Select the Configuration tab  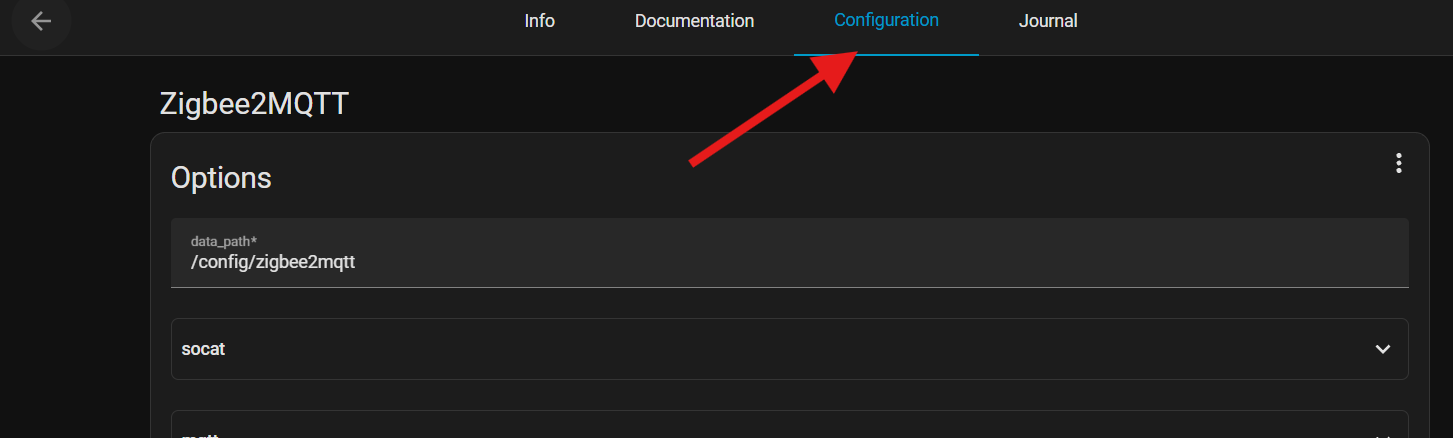pos(886,20)
